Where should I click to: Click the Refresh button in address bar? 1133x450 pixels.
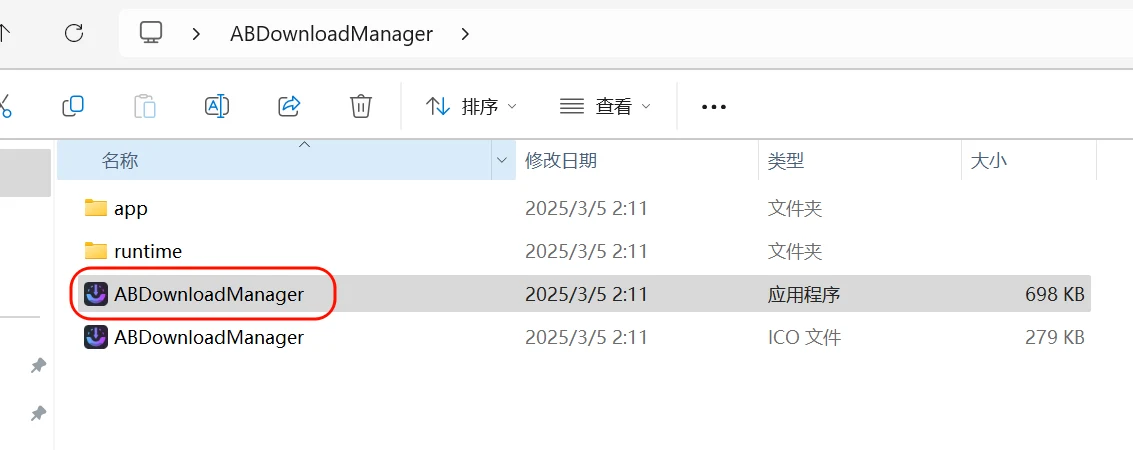73,33
